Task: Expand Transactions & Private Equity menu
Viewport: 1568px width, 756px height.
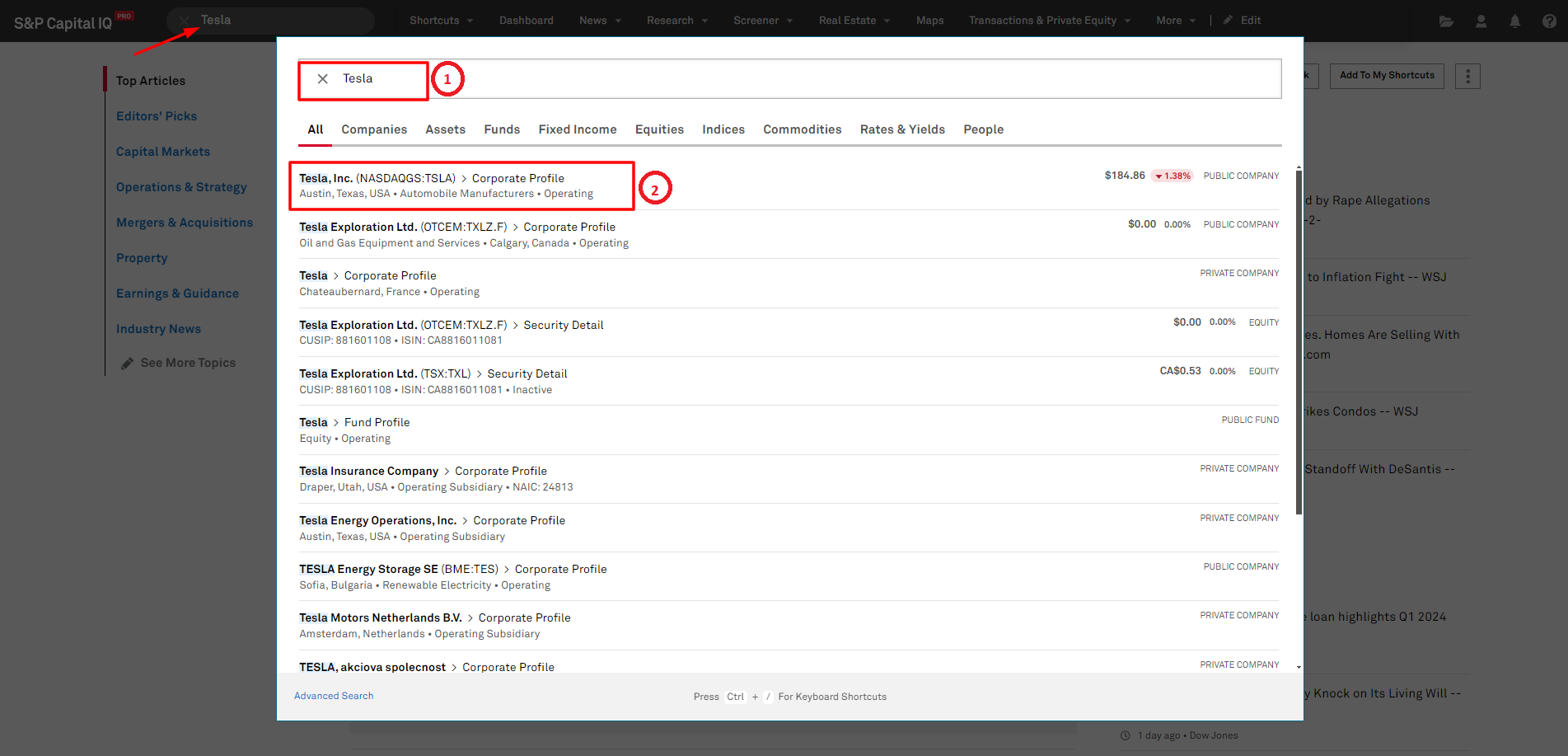Action: [1050, 21]
